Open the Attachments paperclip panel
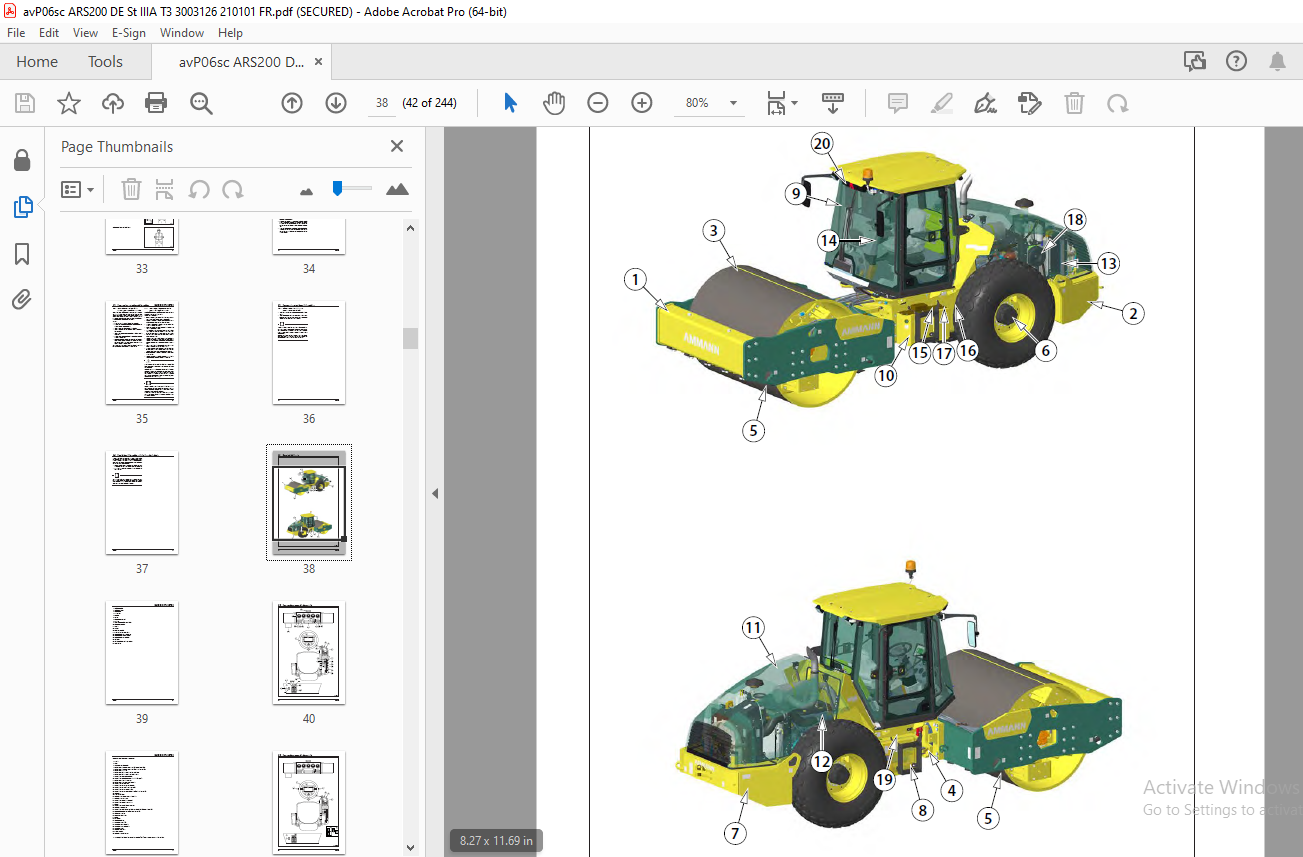 tap(22, 299)
